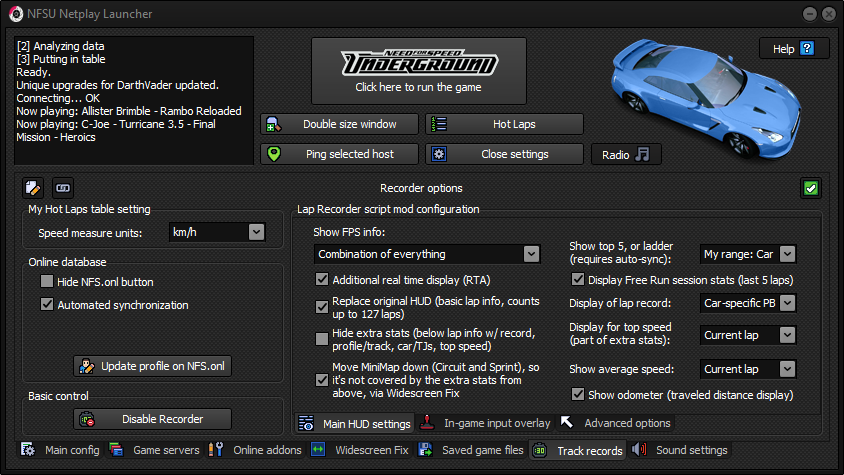Click the green checkmark confirm icon
This screenshot has height=475, width=844.
(811, 188)
